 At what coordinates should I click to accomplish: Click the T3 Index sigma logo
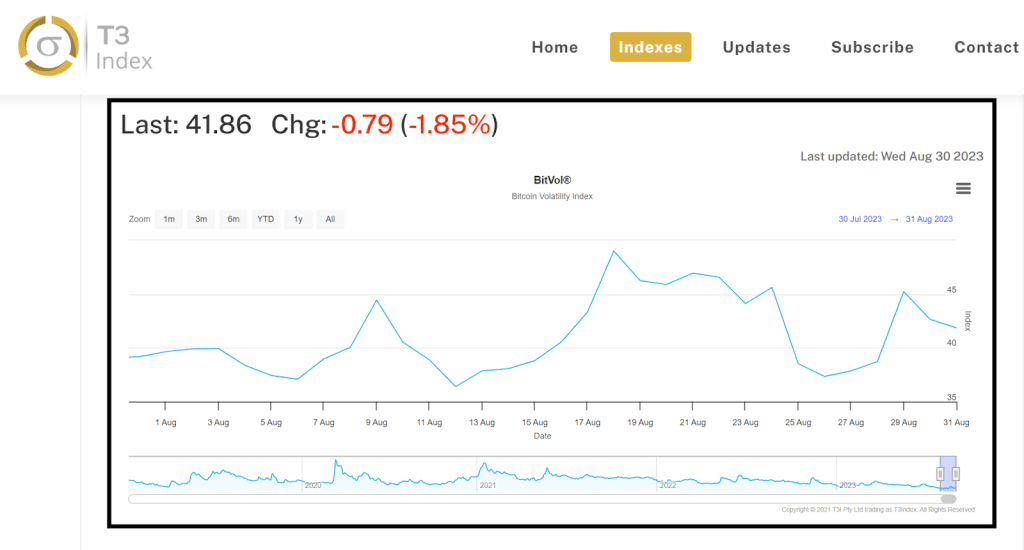(48, 46)
